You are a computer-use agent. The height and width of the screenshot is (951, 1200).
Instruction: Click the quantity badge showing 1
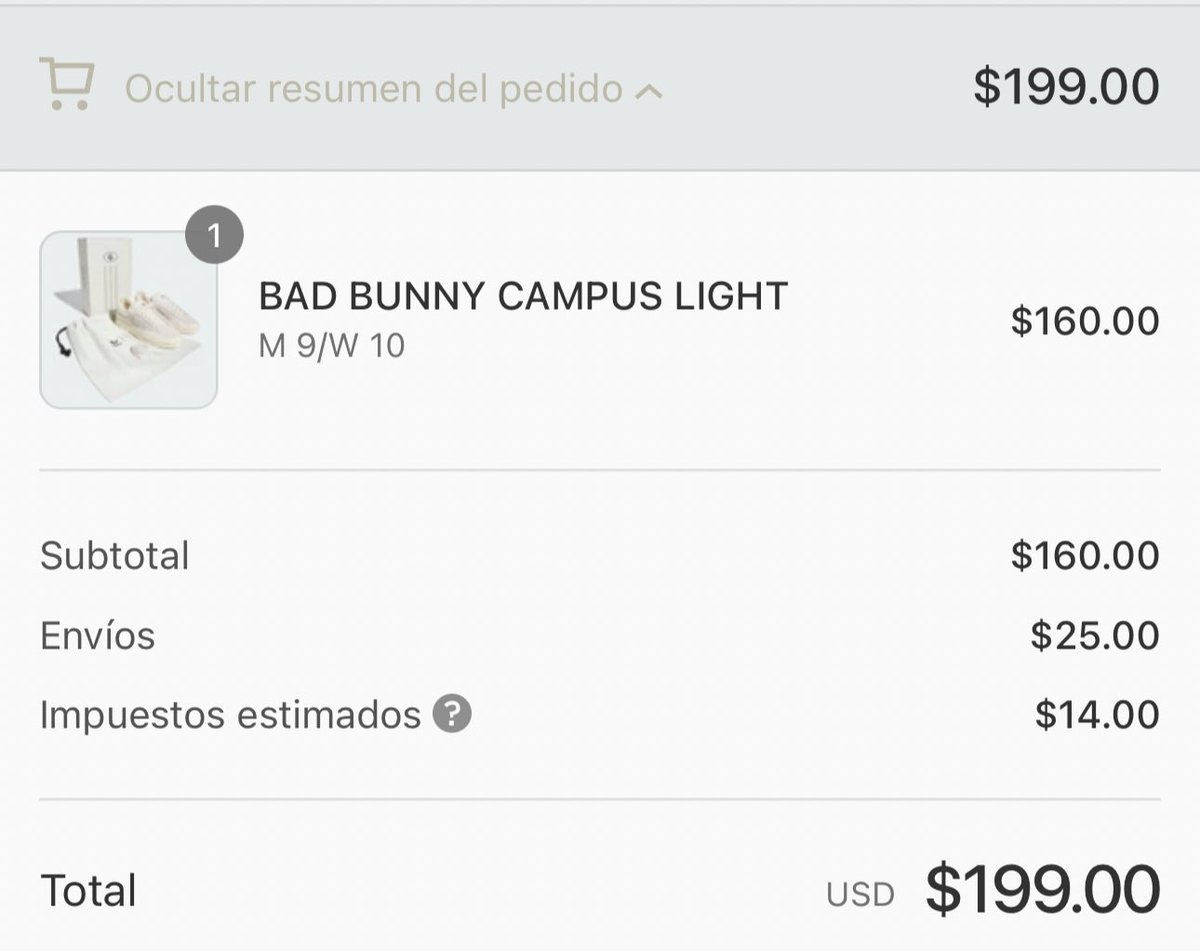pos(214,236)
